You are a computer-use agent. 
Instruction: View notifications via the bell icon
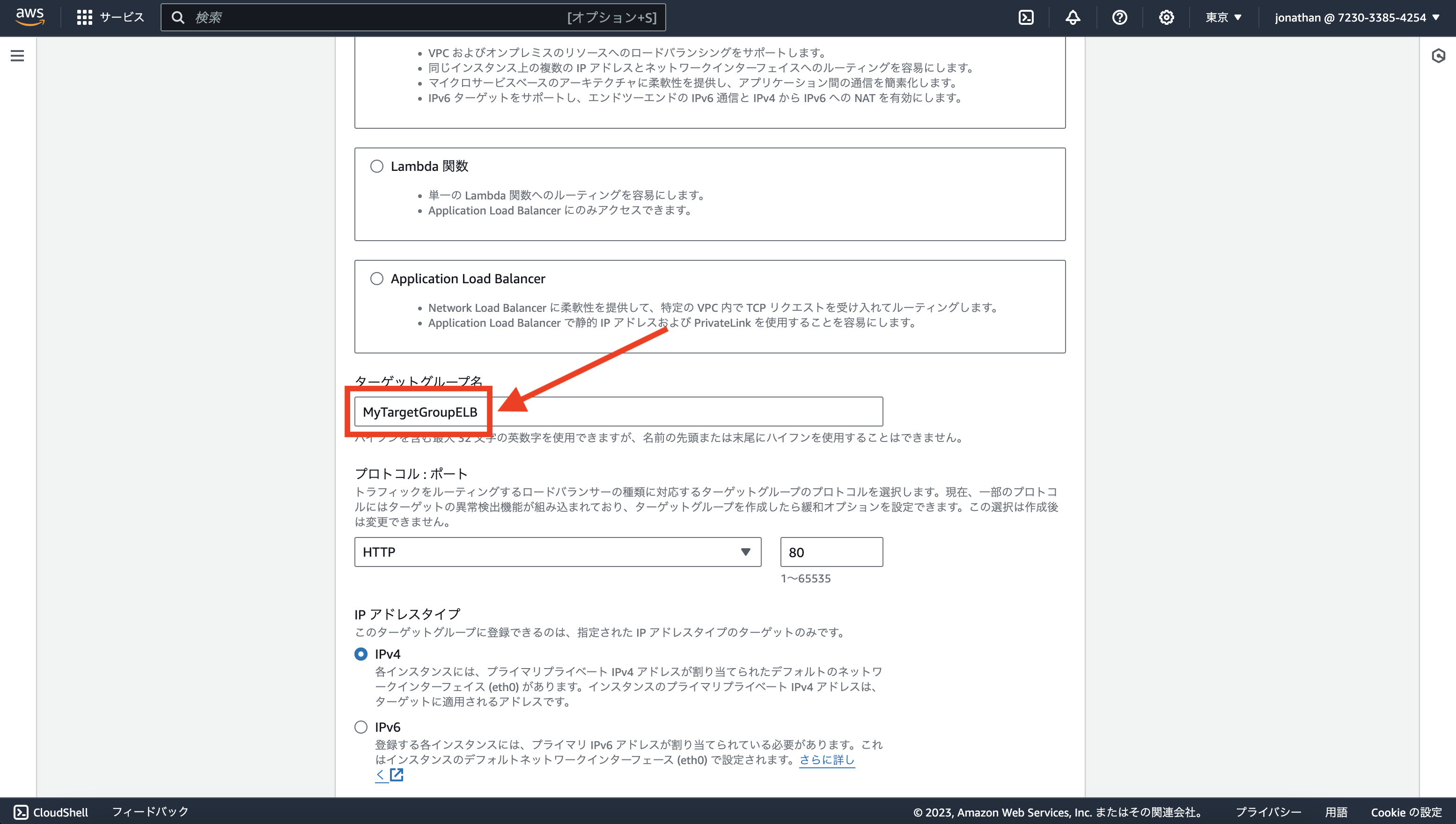pos(1073,17)
